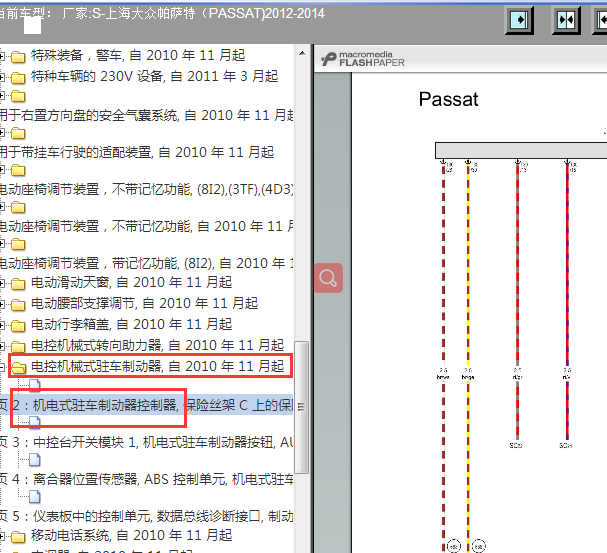Viewport: 607px width, 553px height.
Task: Click the 上海大众帕萨特 (PASSAT)2012-2014 header text
Action: (x=214, y=14)
